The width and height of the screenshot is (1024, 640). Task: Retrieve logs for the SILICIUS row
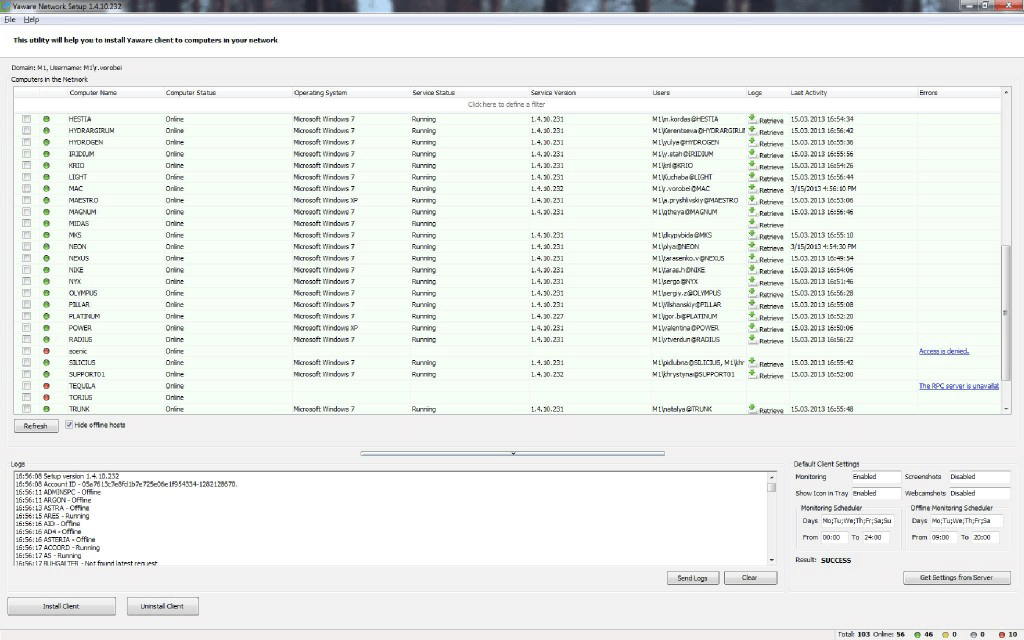tap(765, 363)
